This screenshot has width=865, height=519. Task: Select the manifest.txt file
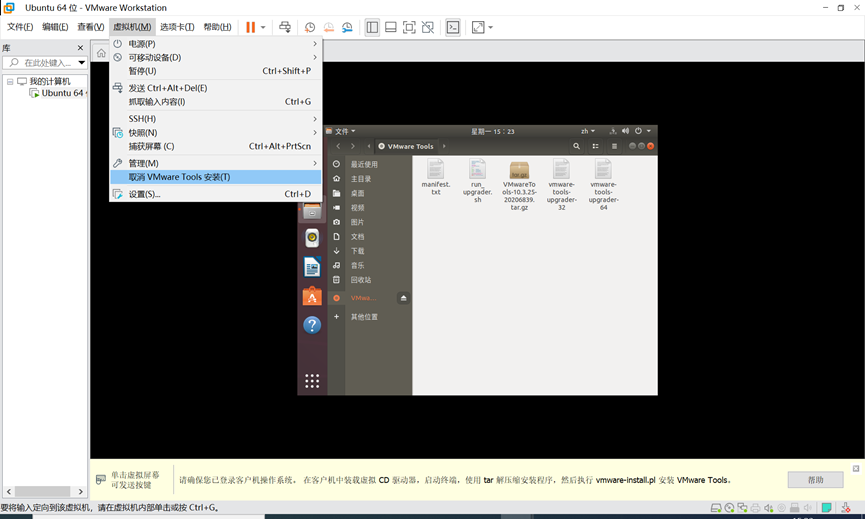pos(436,178)
